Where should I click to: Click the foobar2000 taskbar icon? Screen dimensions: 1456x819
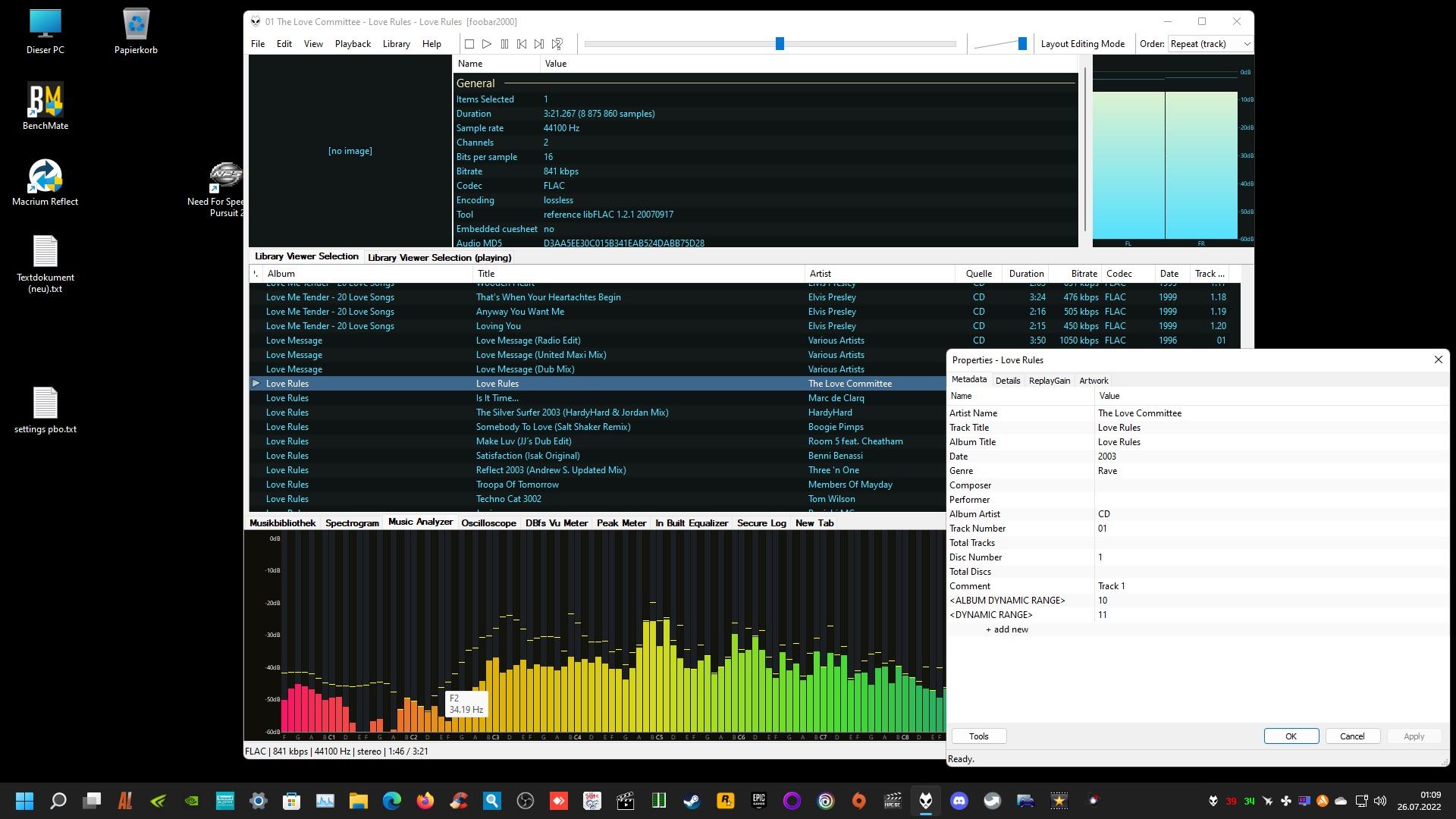click(926, 801)
